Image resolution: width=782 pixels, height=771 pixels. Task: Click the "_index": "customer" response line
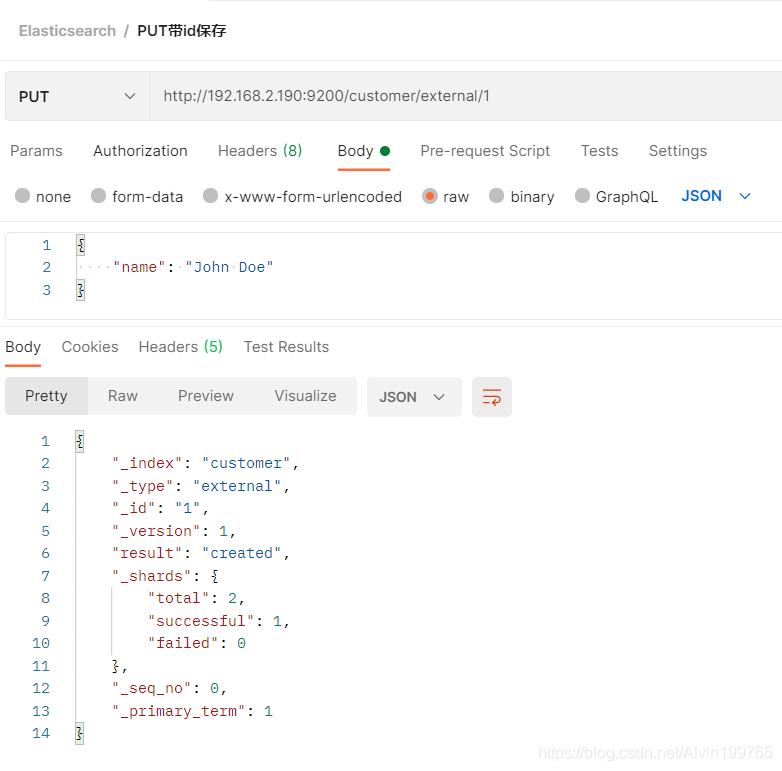click(x=205, y=463)
